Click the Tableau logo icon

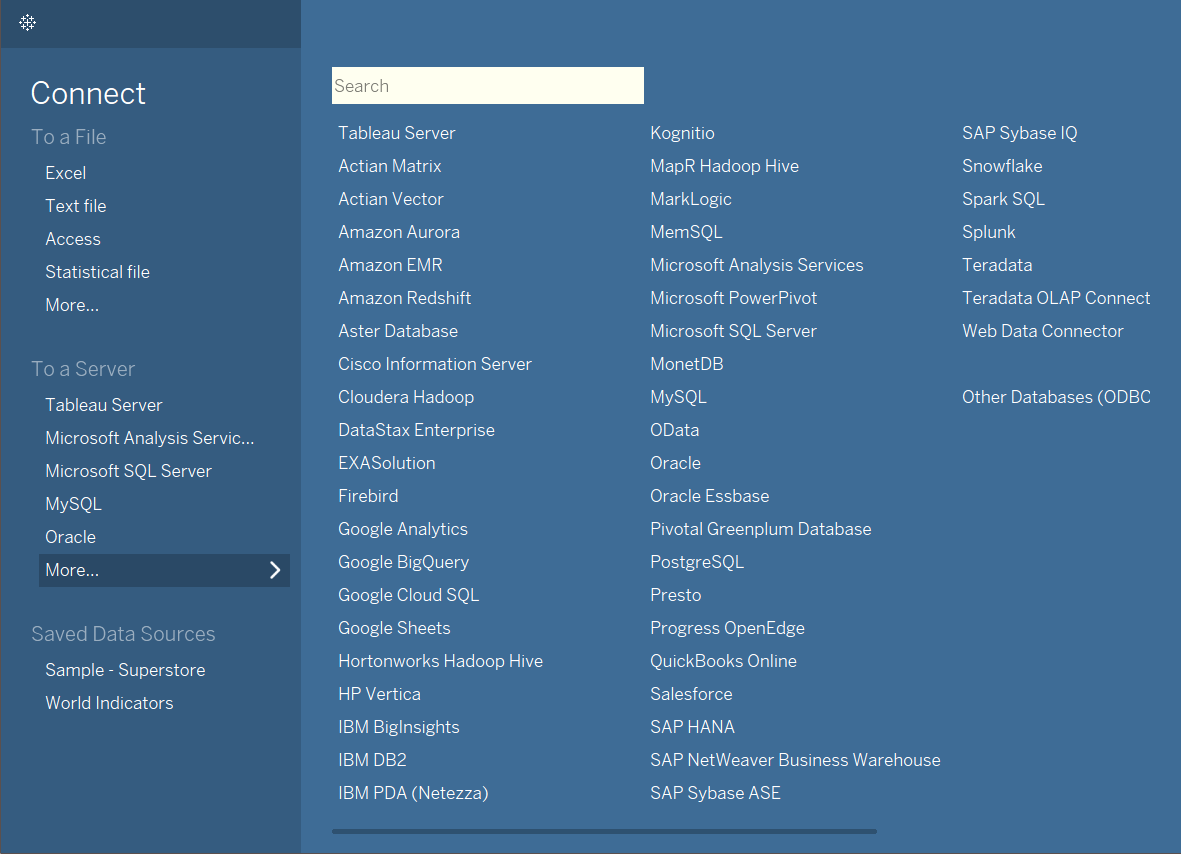pyautogui.click(x=28, y=23)
